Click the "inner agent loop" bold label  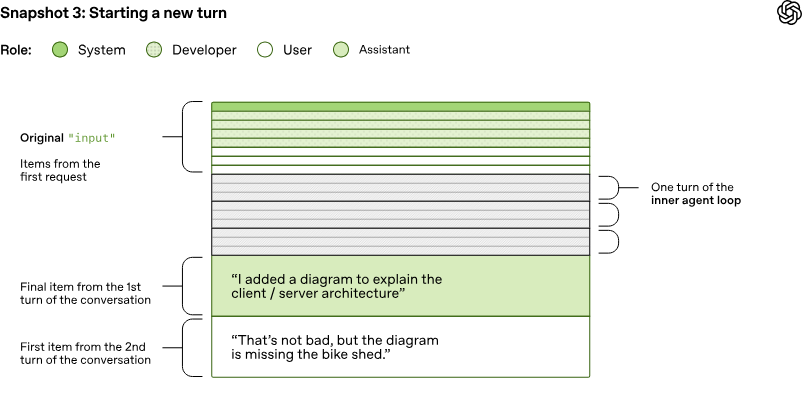pos(695,201)
